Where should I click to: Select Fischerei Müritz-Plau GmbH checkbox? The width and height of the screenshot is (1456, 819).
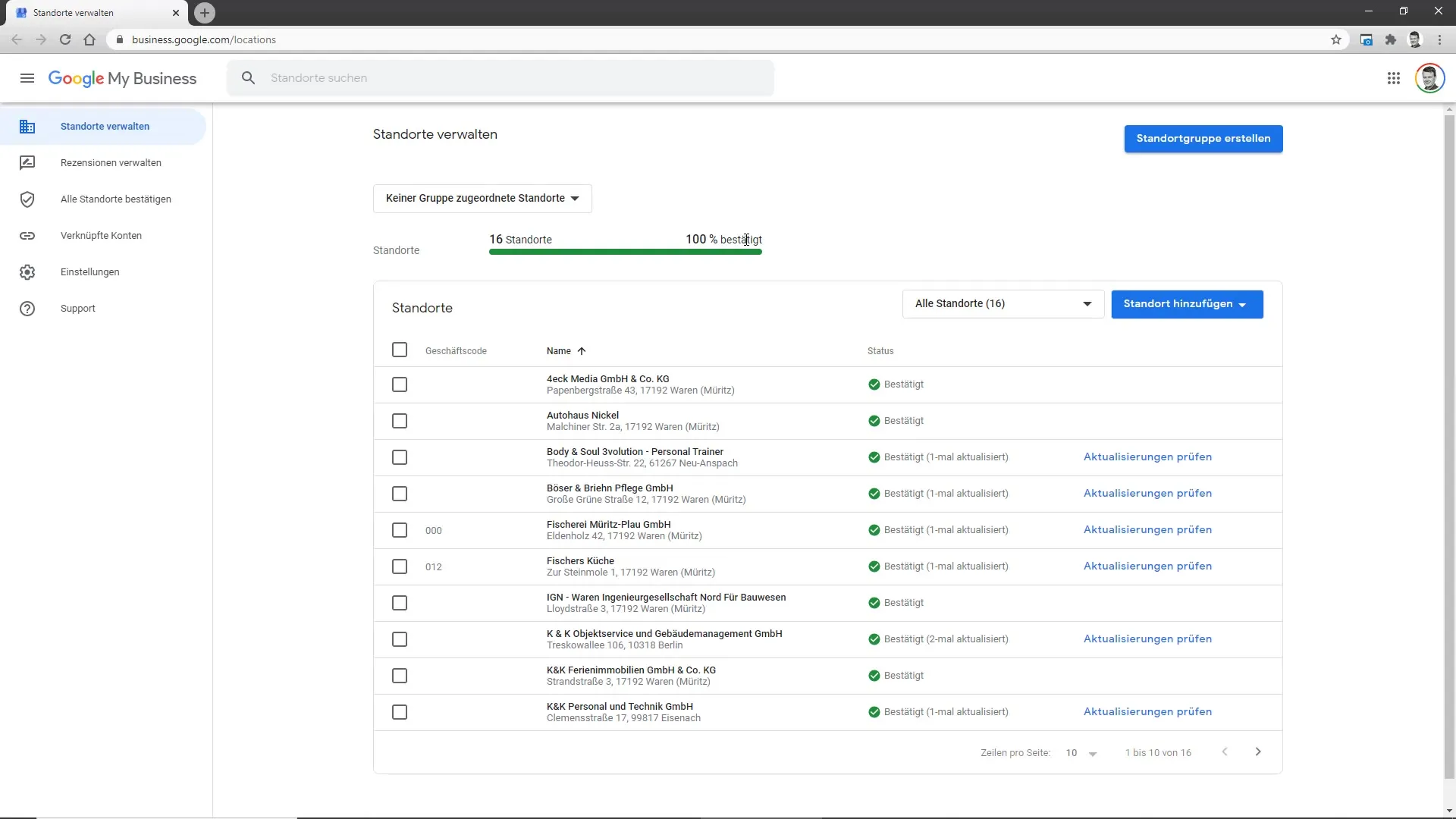click(400, 530)
